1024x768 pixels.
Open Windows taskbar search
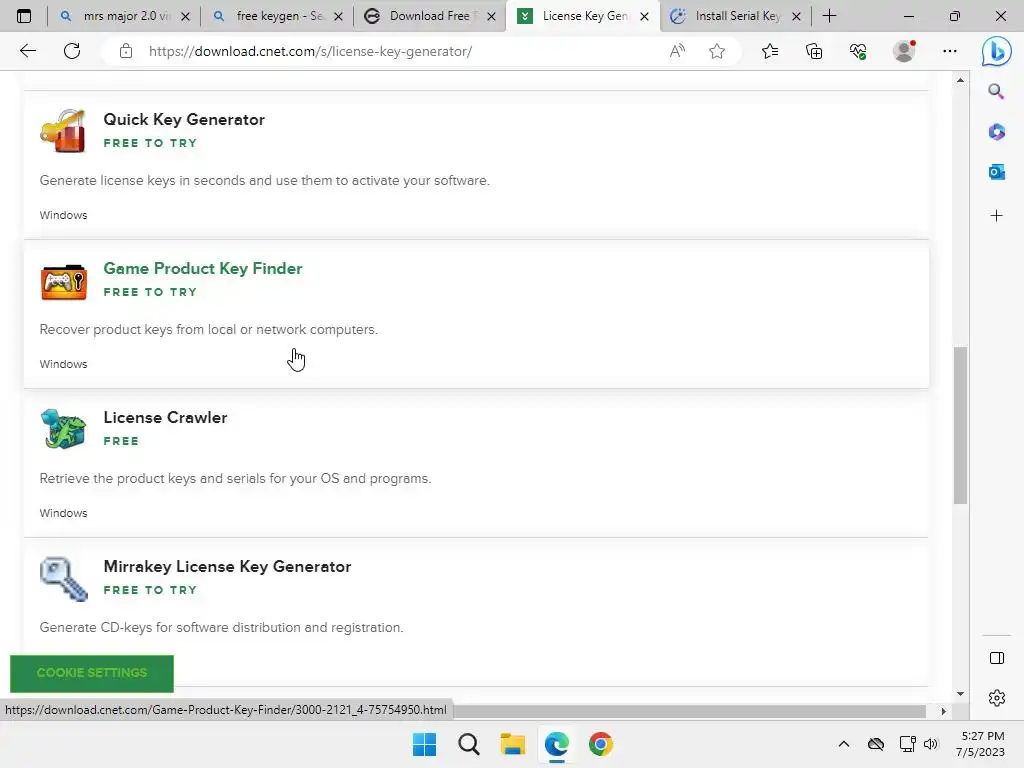click(468, 744)
